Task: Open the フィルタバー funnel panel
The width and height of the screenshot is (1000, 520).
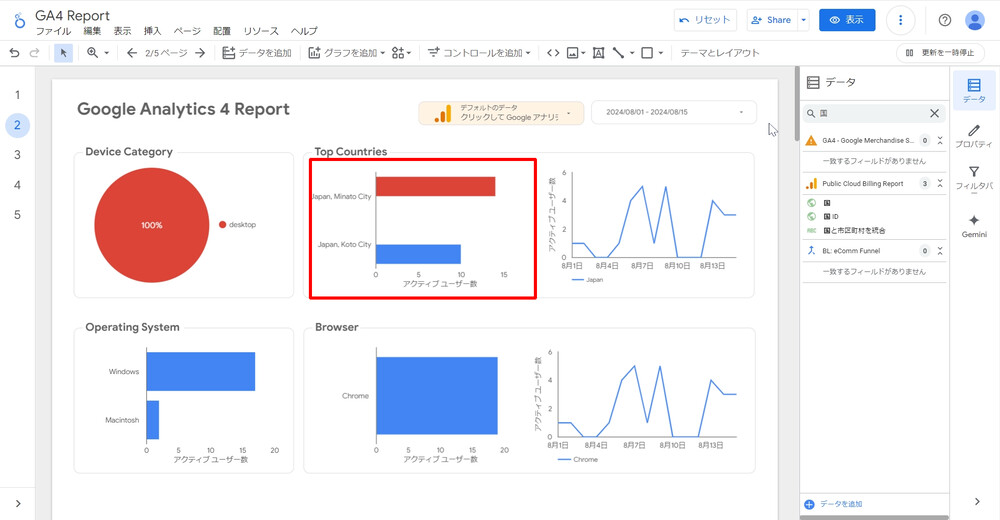Action: (974, 178)
